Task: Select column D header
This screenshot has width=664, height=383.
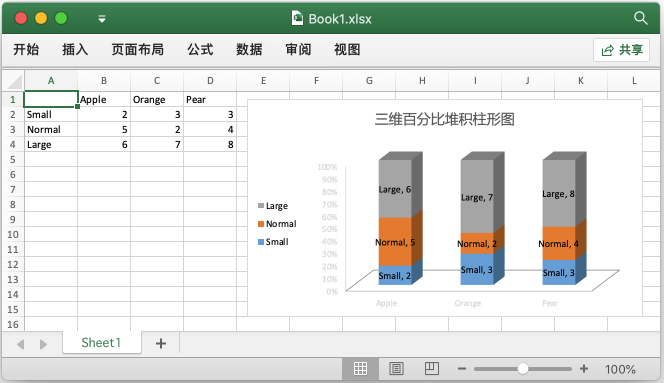Action: 210,80
